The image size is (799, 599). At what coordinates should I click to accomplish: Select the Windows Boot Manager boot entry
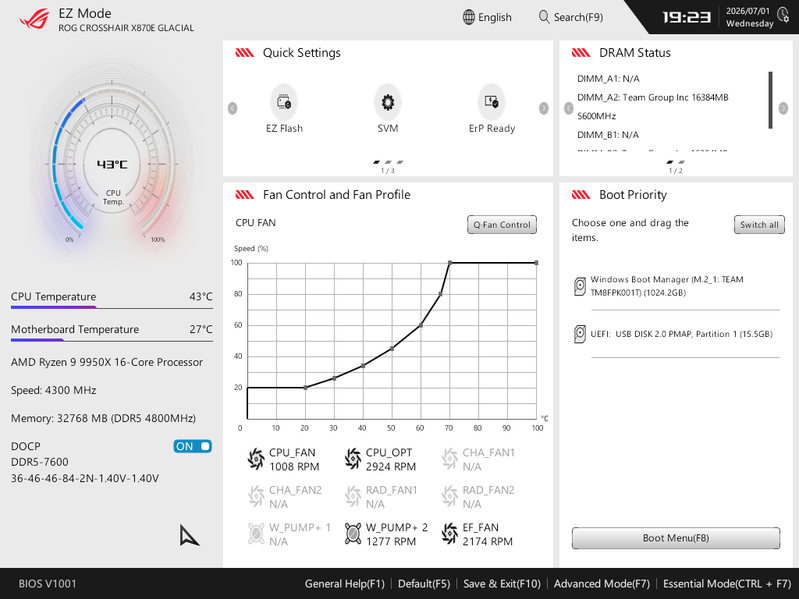point(676,286)
